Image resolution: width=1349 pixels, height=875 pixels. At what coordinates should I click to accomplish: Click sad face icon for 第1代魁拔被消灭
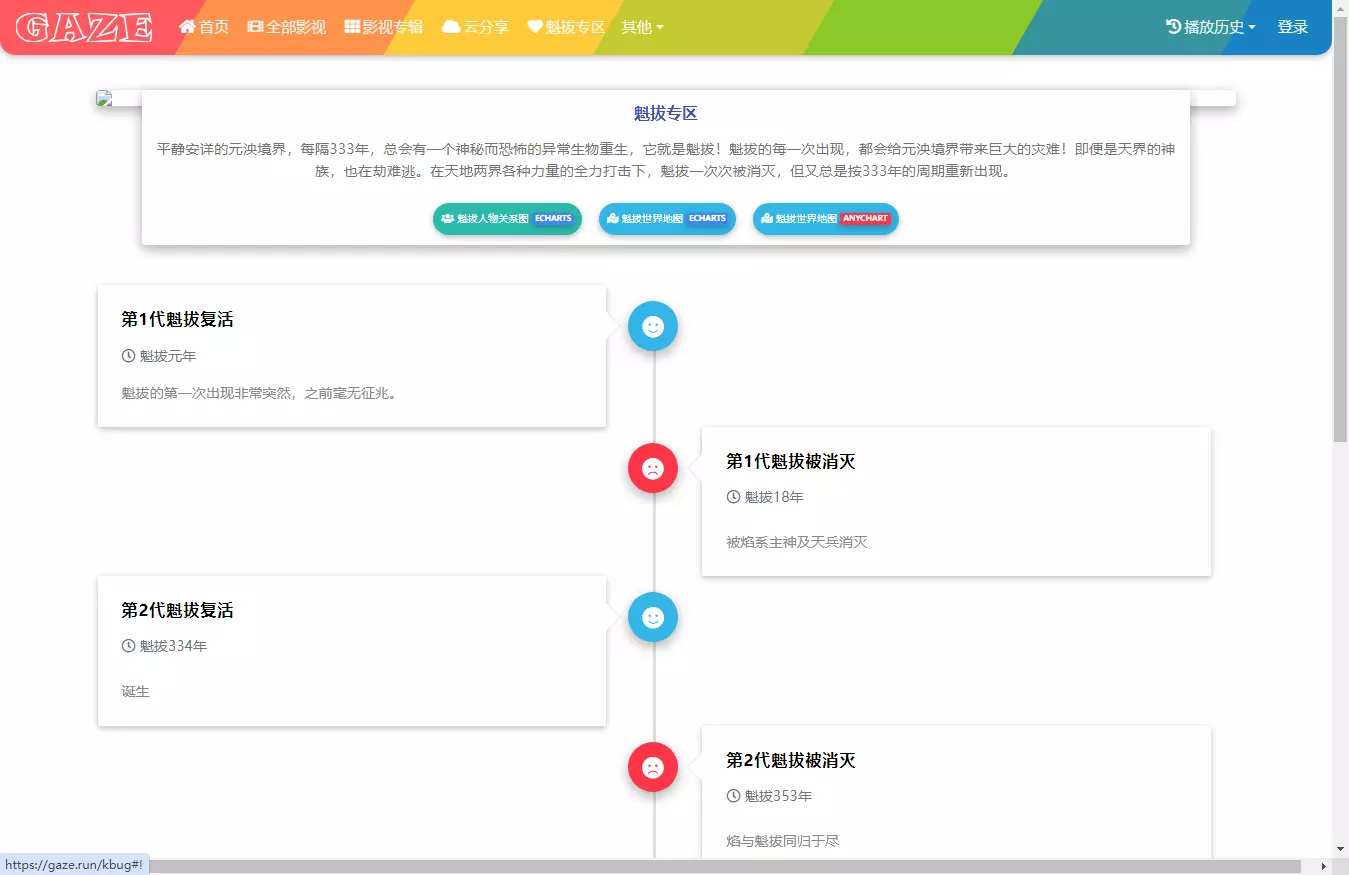tap(653, 468)
